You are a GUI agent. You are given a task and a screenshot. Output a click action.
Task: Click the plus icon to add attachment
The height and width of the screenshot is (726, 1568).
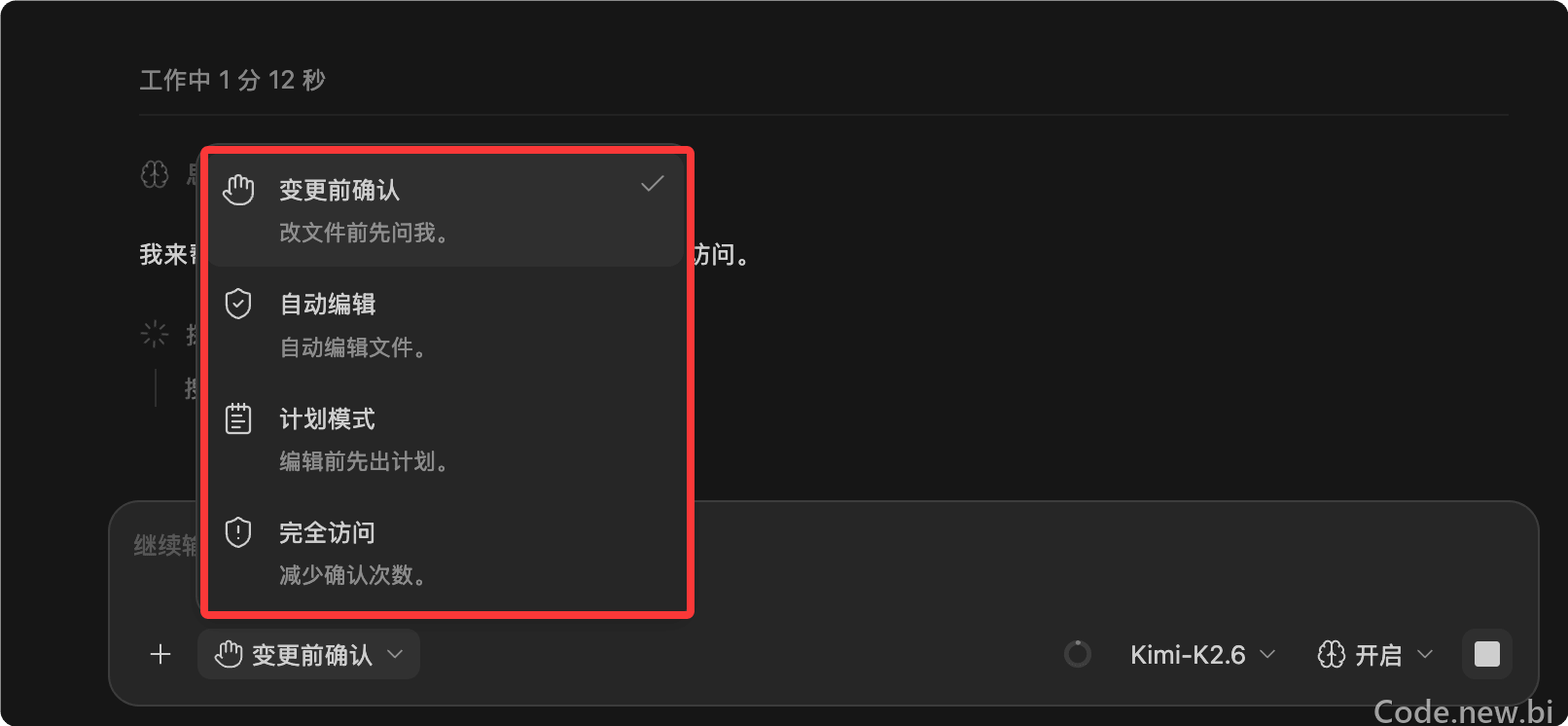point(160,654)
